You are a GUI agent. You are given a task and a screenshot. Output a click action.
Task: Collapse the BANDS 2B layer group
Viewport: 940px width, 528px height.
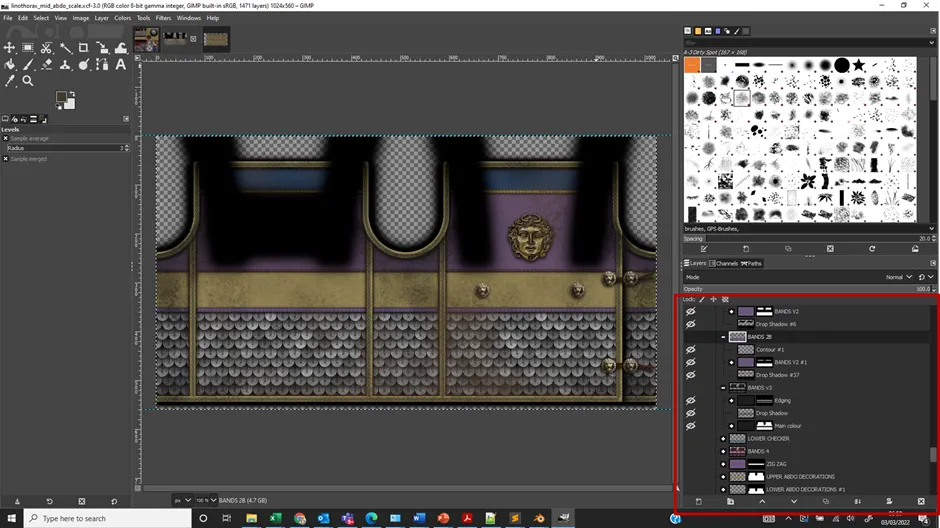tap(723, 337)
